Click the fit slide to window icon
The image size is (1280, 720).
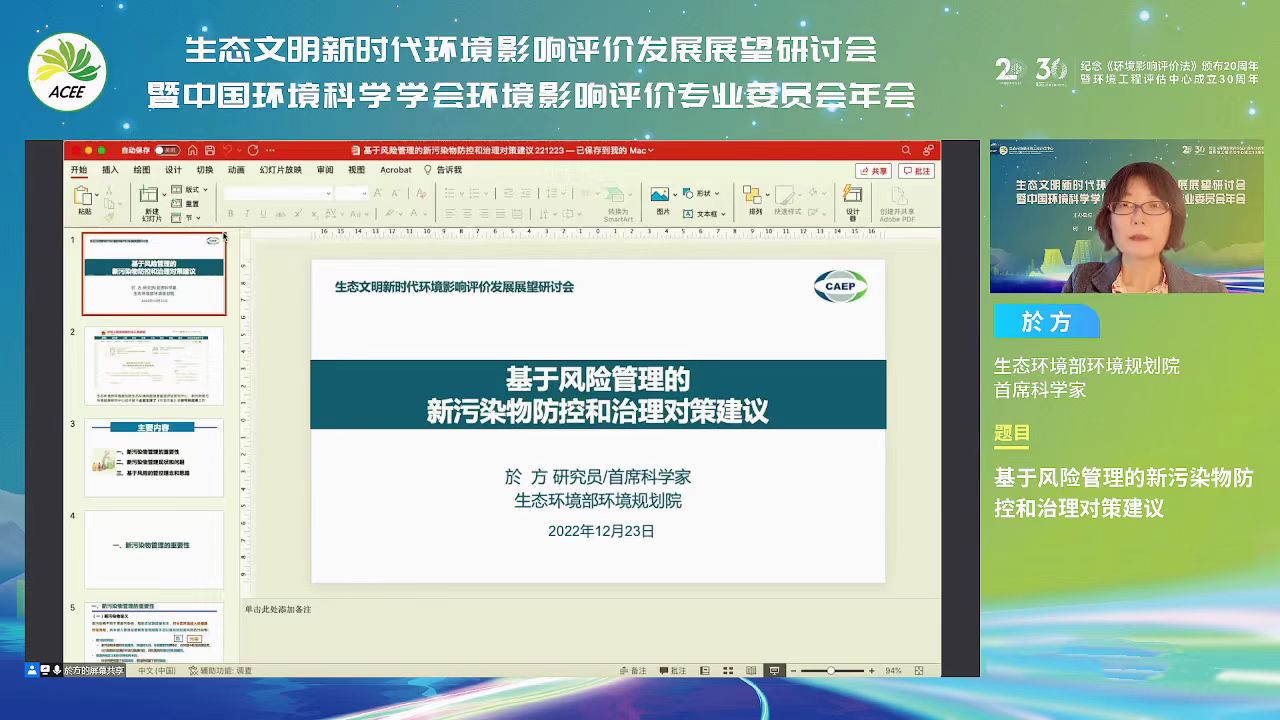919,670
